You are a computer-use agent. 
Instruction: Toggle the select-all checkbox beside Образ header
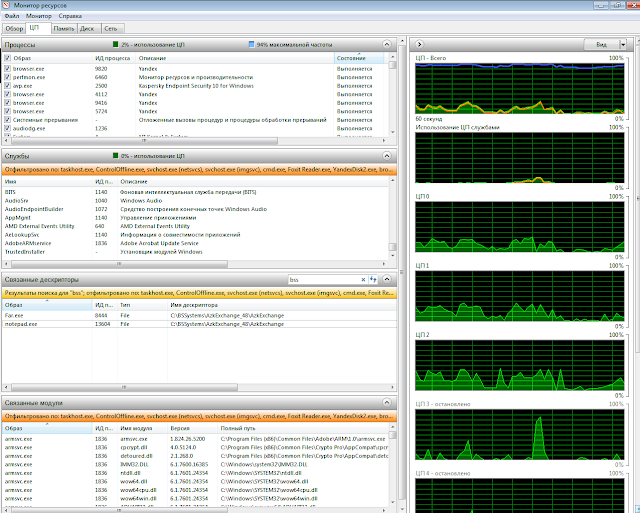point(7,58)
